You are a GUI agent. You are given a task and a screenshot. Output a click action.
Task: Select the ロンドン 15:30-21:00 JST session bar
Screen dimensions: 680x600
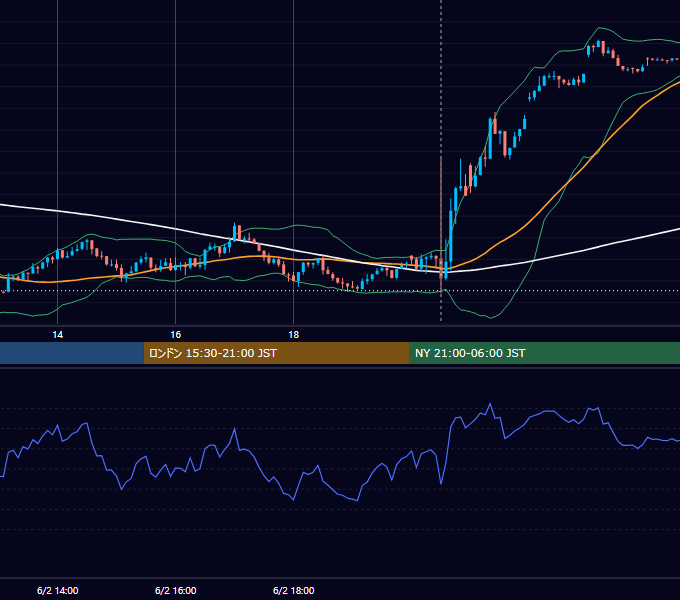276,353
